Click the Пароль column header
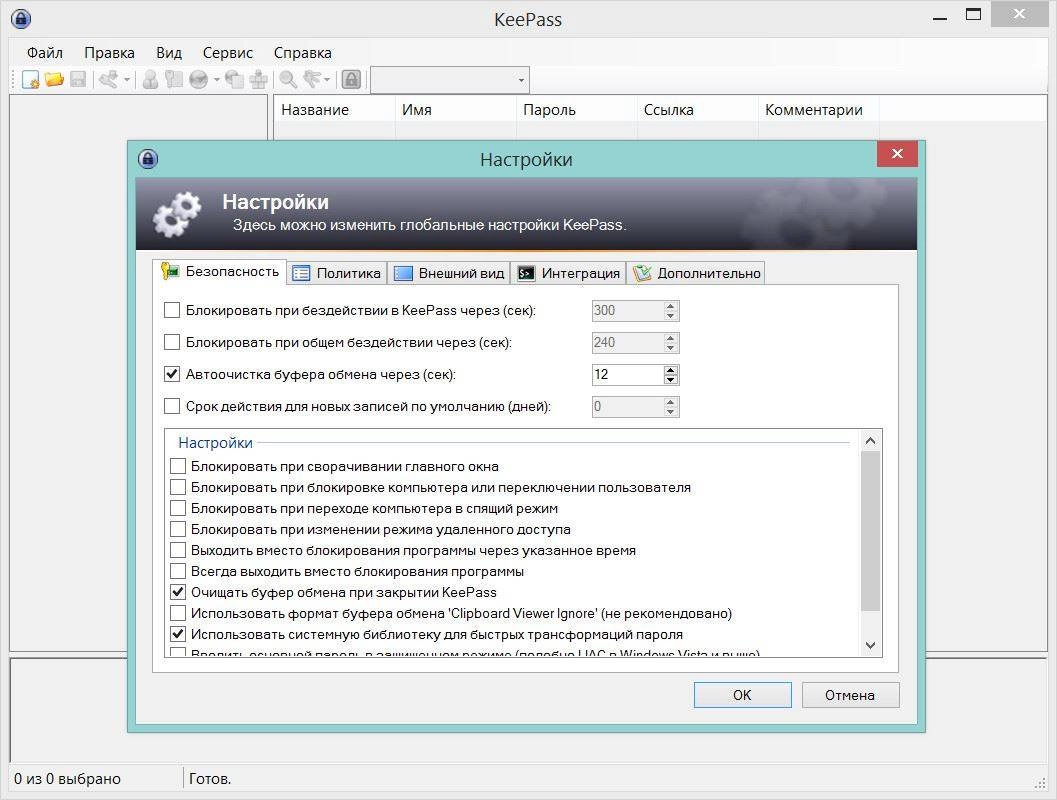 576,110
